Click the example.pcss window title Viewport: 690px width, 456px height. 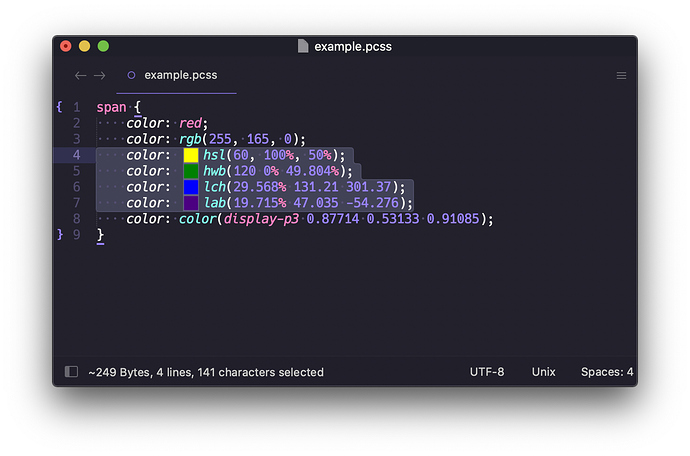352,46
